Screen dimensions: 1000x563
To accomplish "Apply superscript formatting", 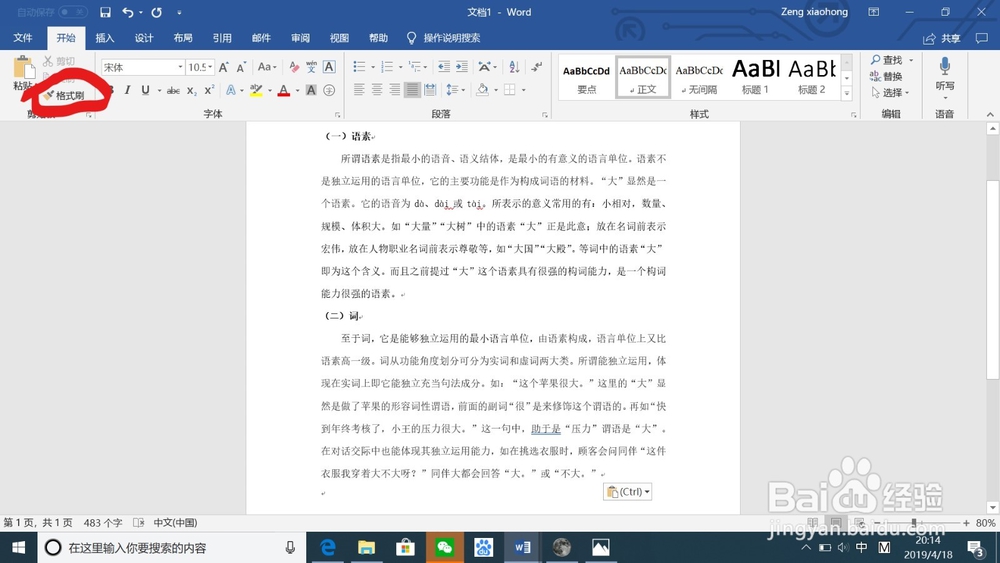I will [209, 91].
